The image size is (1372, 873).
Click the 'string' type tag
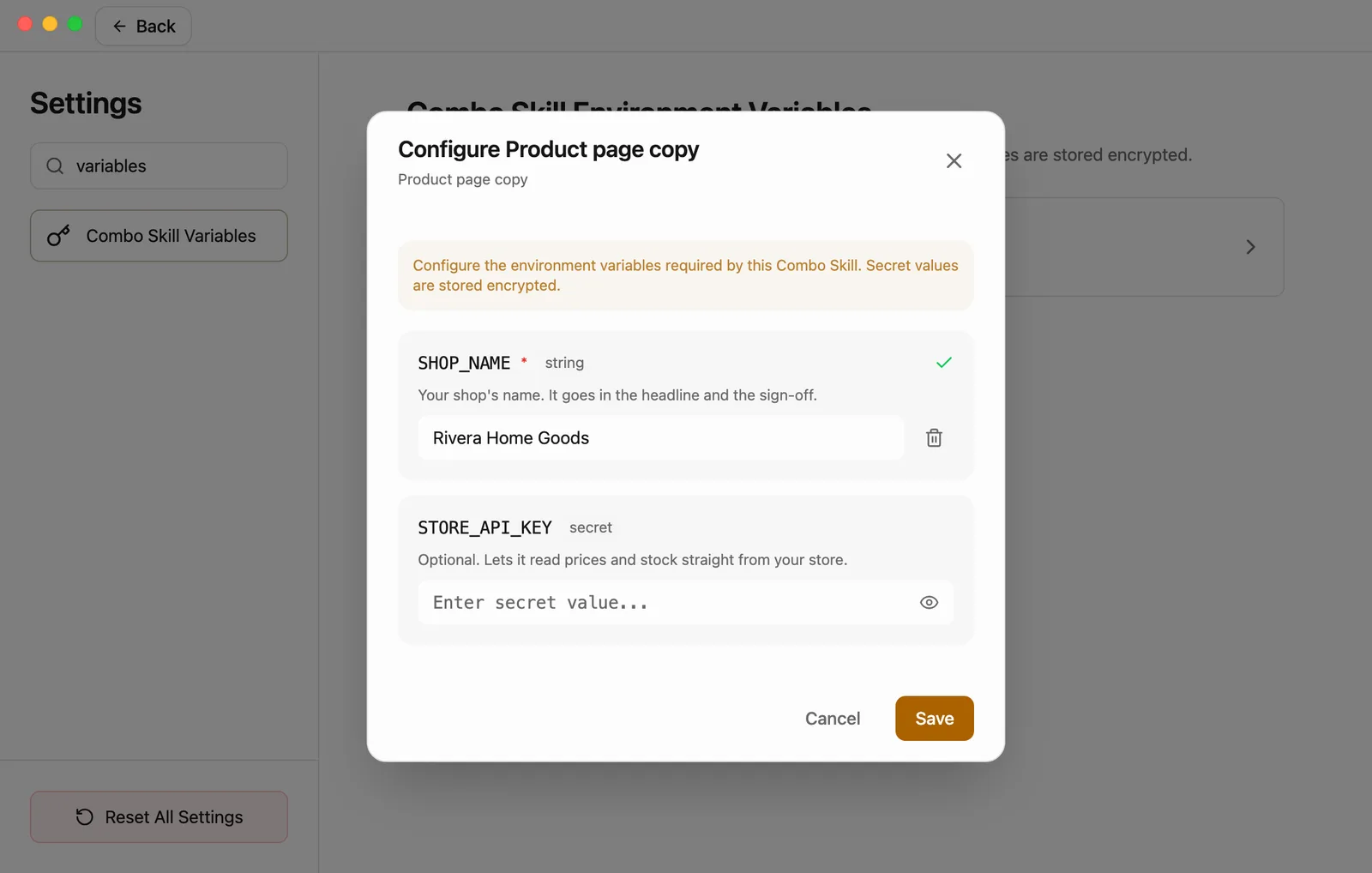click(x=564, y=363)
